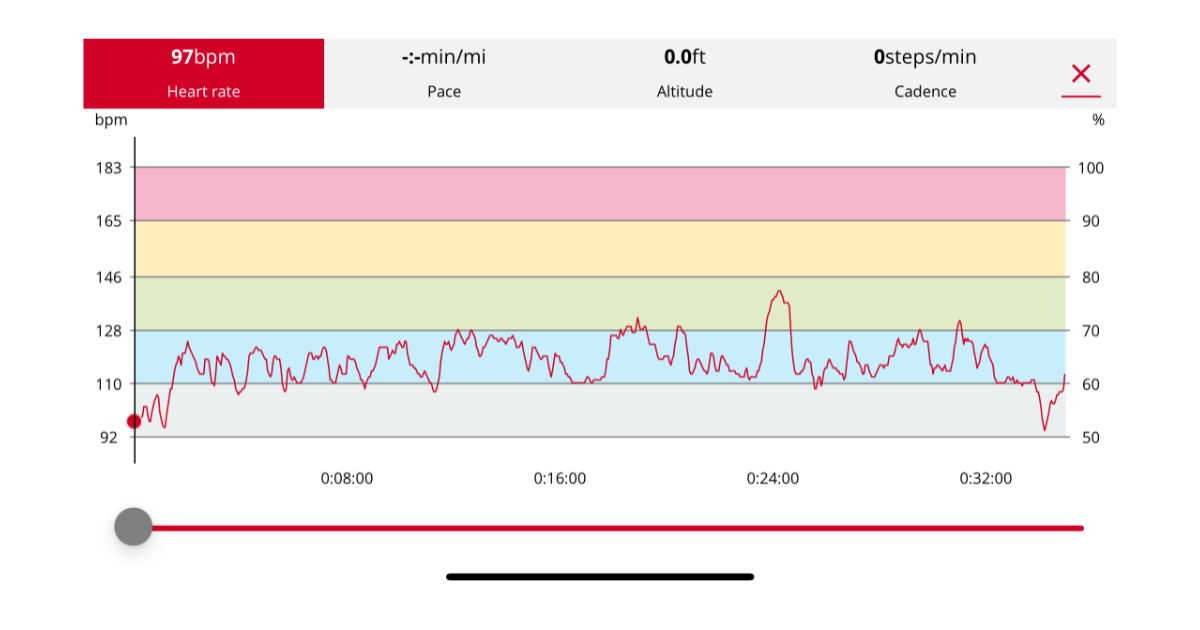Click the yellow heart rate zone band
Image resolution: width=1200 pixels, height=630 pixels.
tap(601, 248)
